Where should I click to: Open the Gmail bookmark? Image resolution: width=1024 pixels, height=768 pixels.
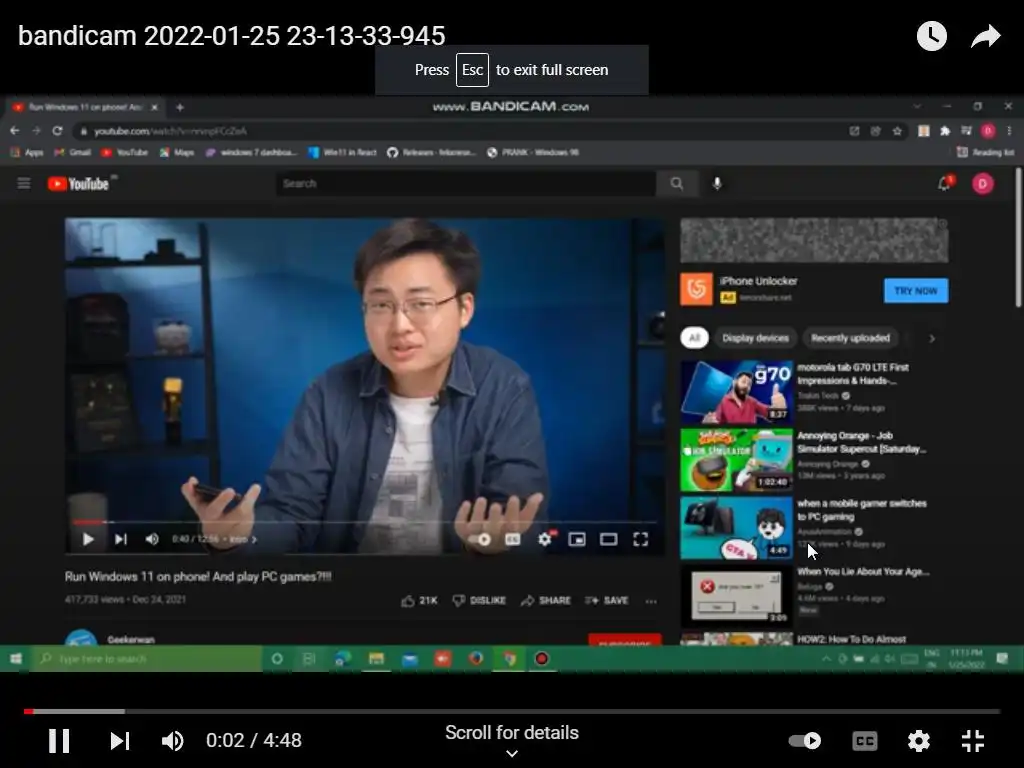pyautogui.click(x=72, y=152)
